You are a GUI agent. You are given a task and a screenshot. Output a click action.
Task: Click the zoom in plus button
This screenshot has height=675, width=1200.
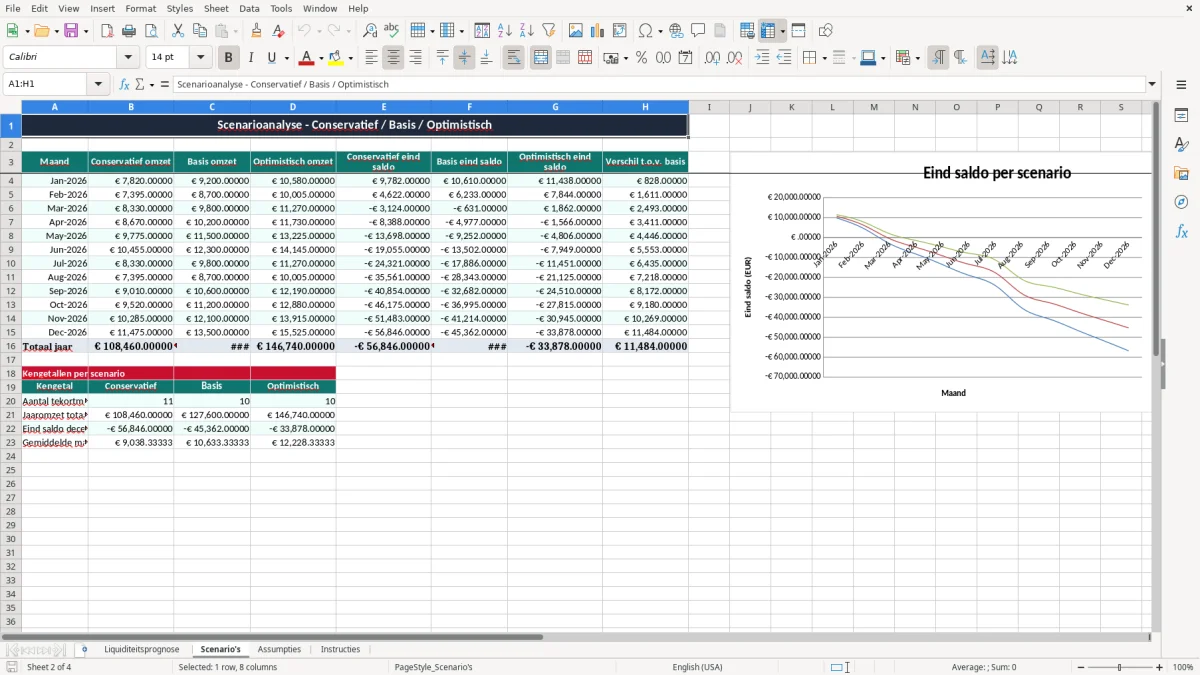(x=1160, y=667)
